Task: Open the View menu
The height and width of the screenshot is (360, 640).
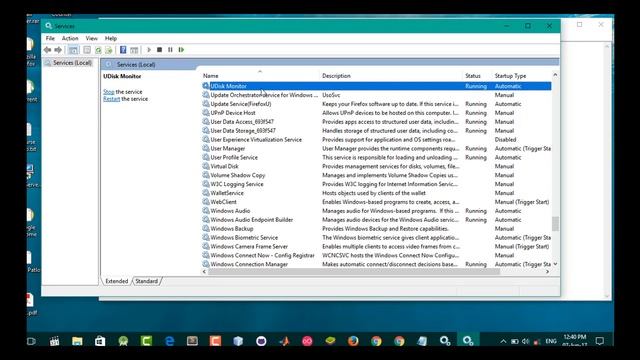Action: (91, 38)
